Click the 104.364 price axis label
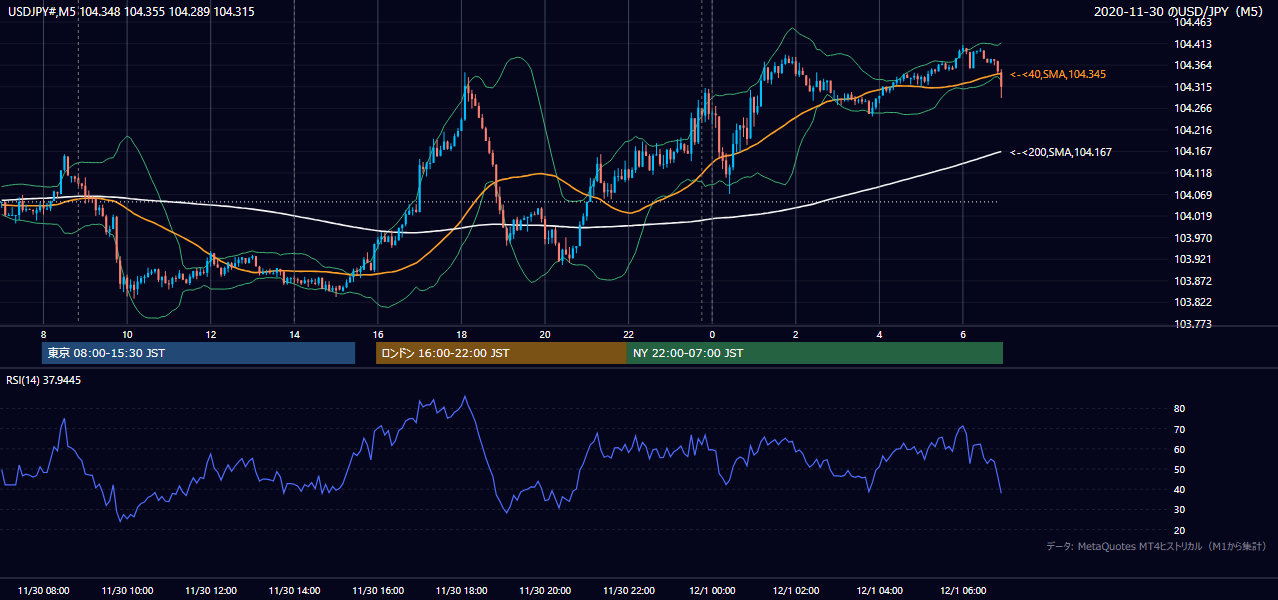This screenshot has height=600, width=1278. coord(1194,65)
